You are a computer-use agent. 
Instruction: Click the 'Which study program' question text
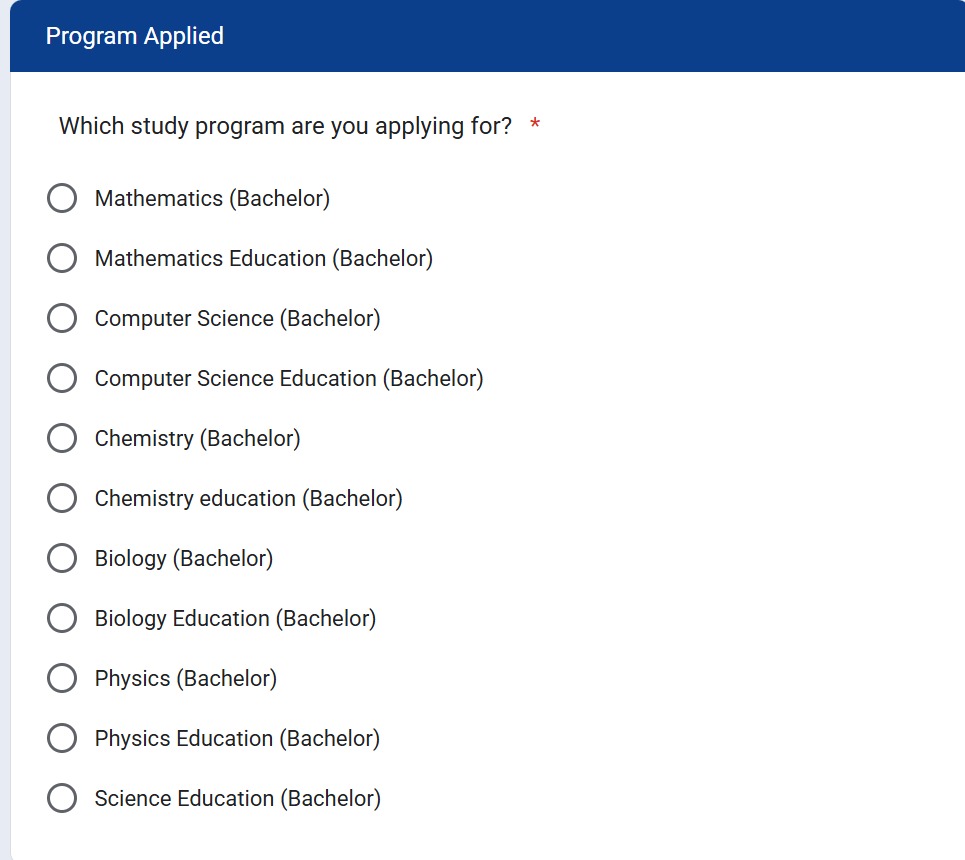pyautogui.click(x=285, y=126)
